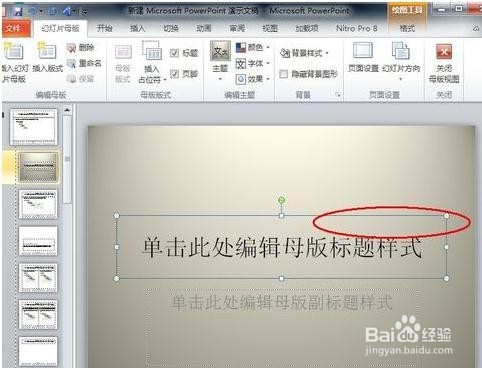
Task: Open the 效果 (Effects) theme dropdown
Action: [253, 79]
